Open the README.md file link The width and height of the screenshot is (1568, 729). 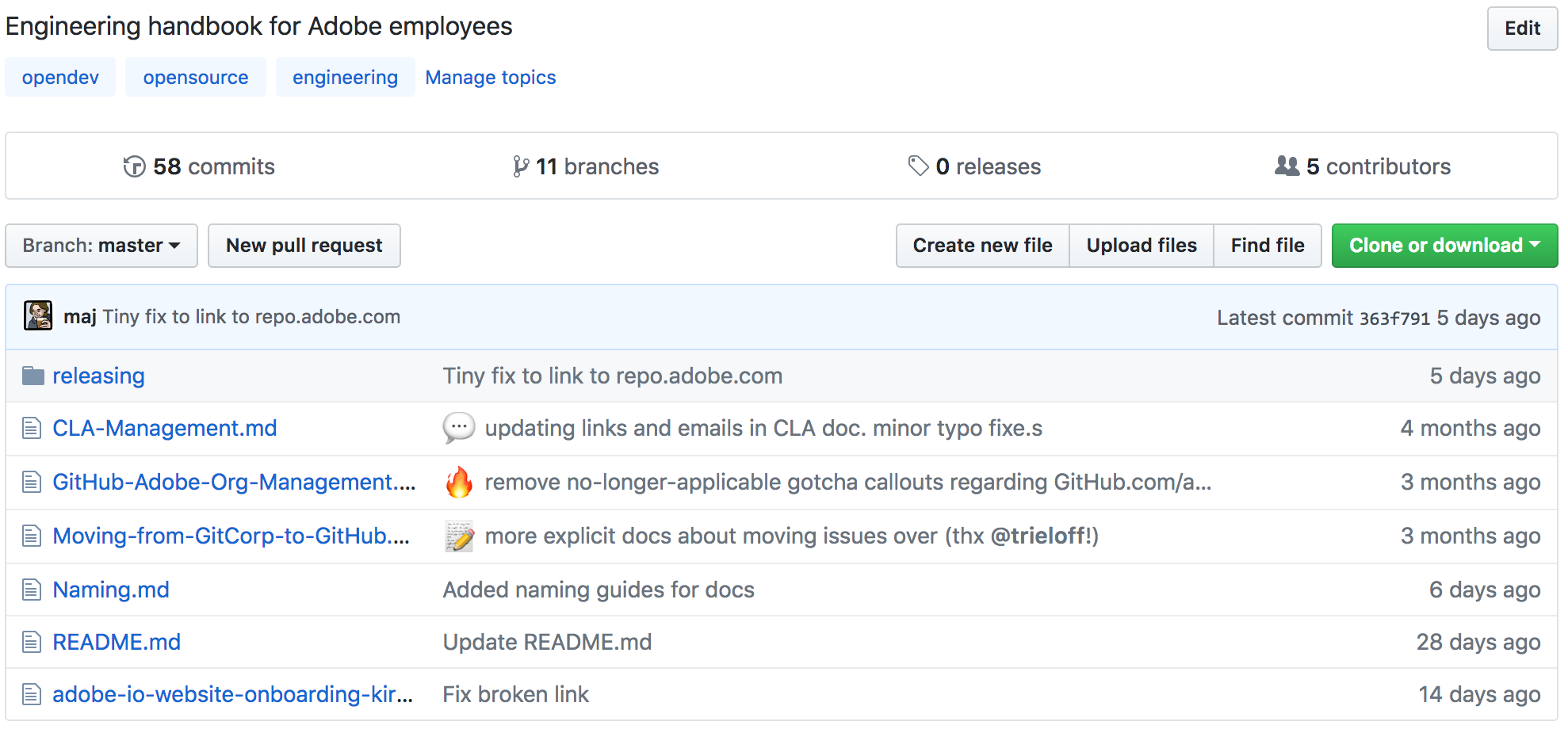click(x=117, y=642)
